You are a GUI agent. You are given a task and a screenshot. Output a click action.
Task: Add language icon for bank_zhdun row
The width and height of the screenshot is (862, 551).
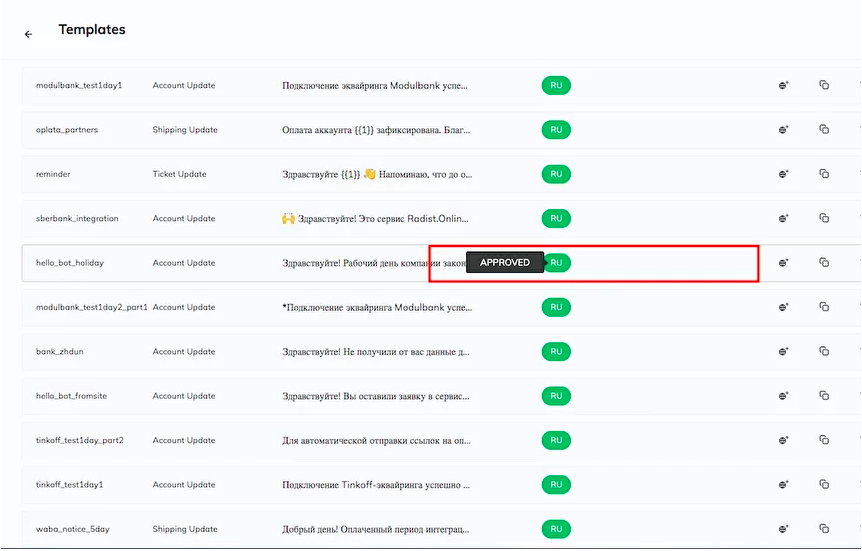(783, 351)
